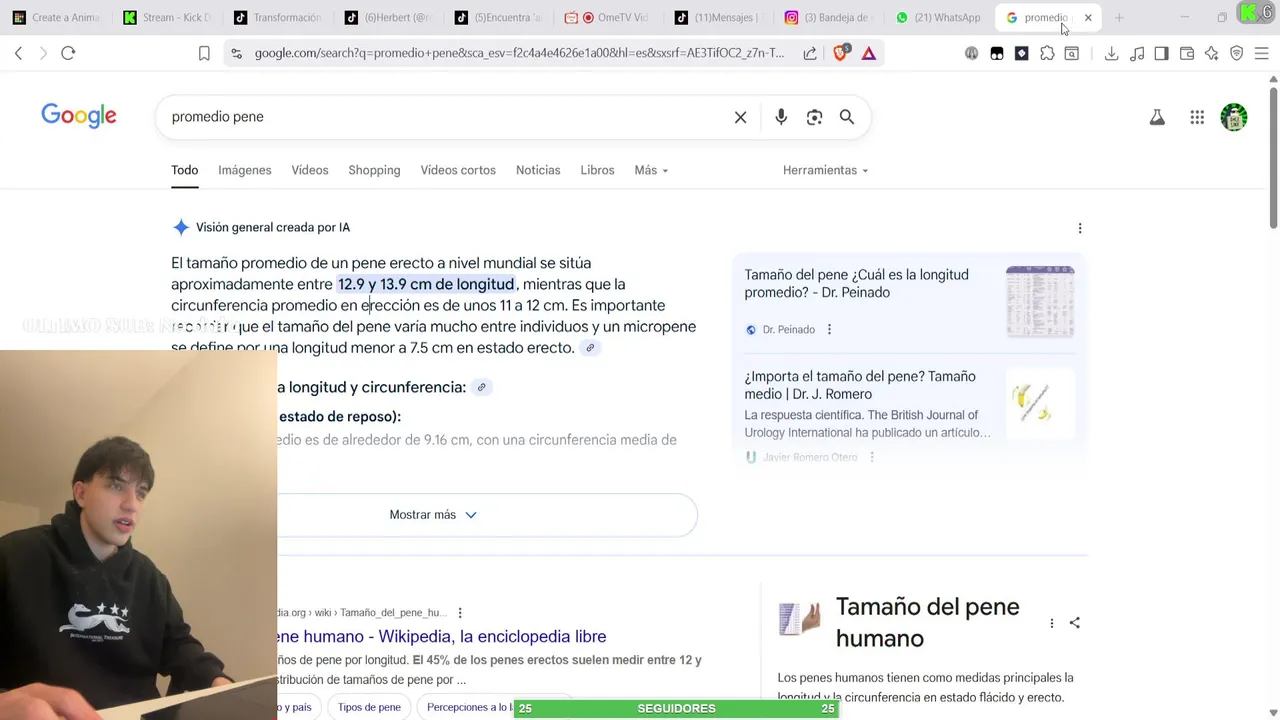Open the Brave Shields lion icon

(x=841, y=53)
